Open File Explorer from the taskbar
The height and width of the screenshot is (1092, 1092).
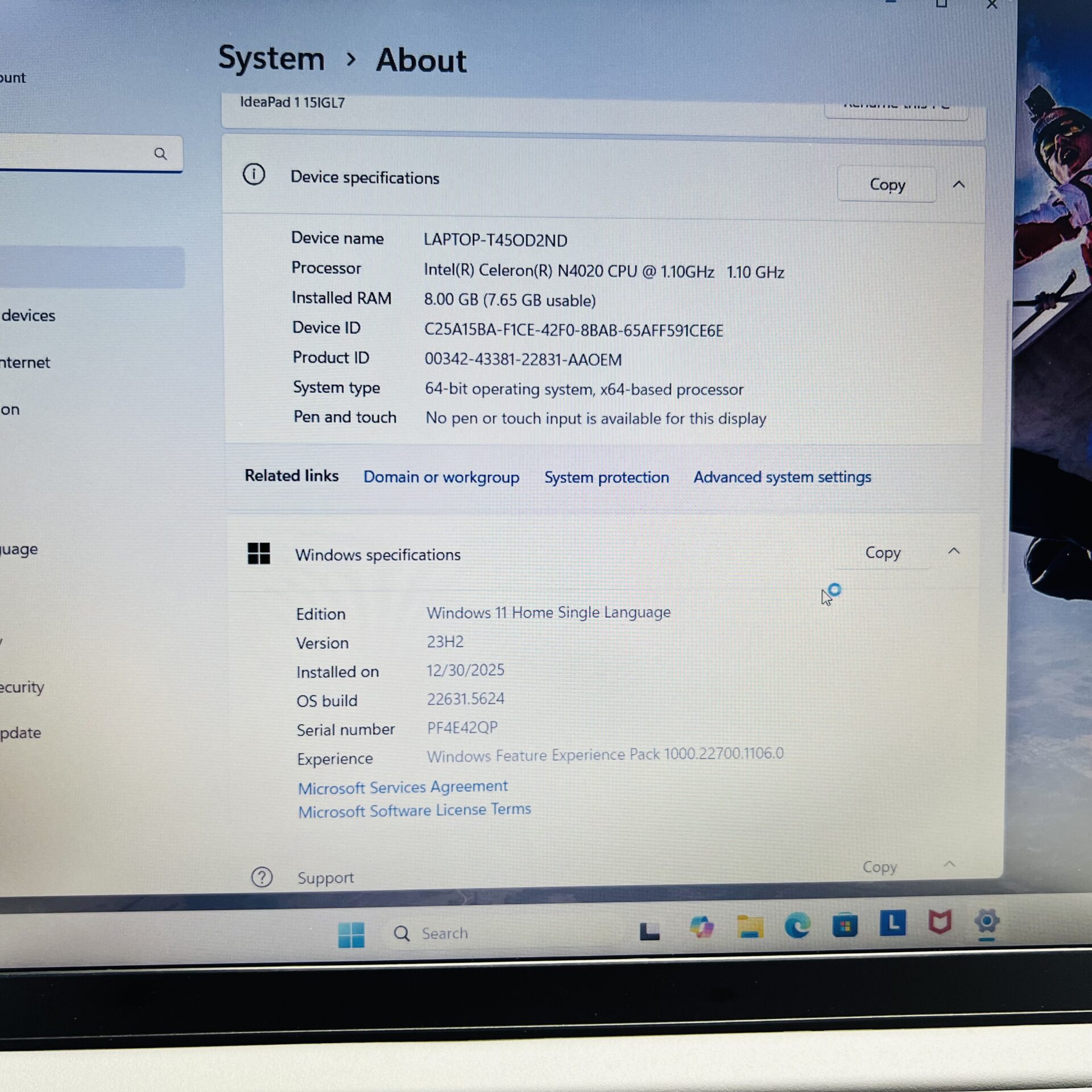click(x=750, y=927)
